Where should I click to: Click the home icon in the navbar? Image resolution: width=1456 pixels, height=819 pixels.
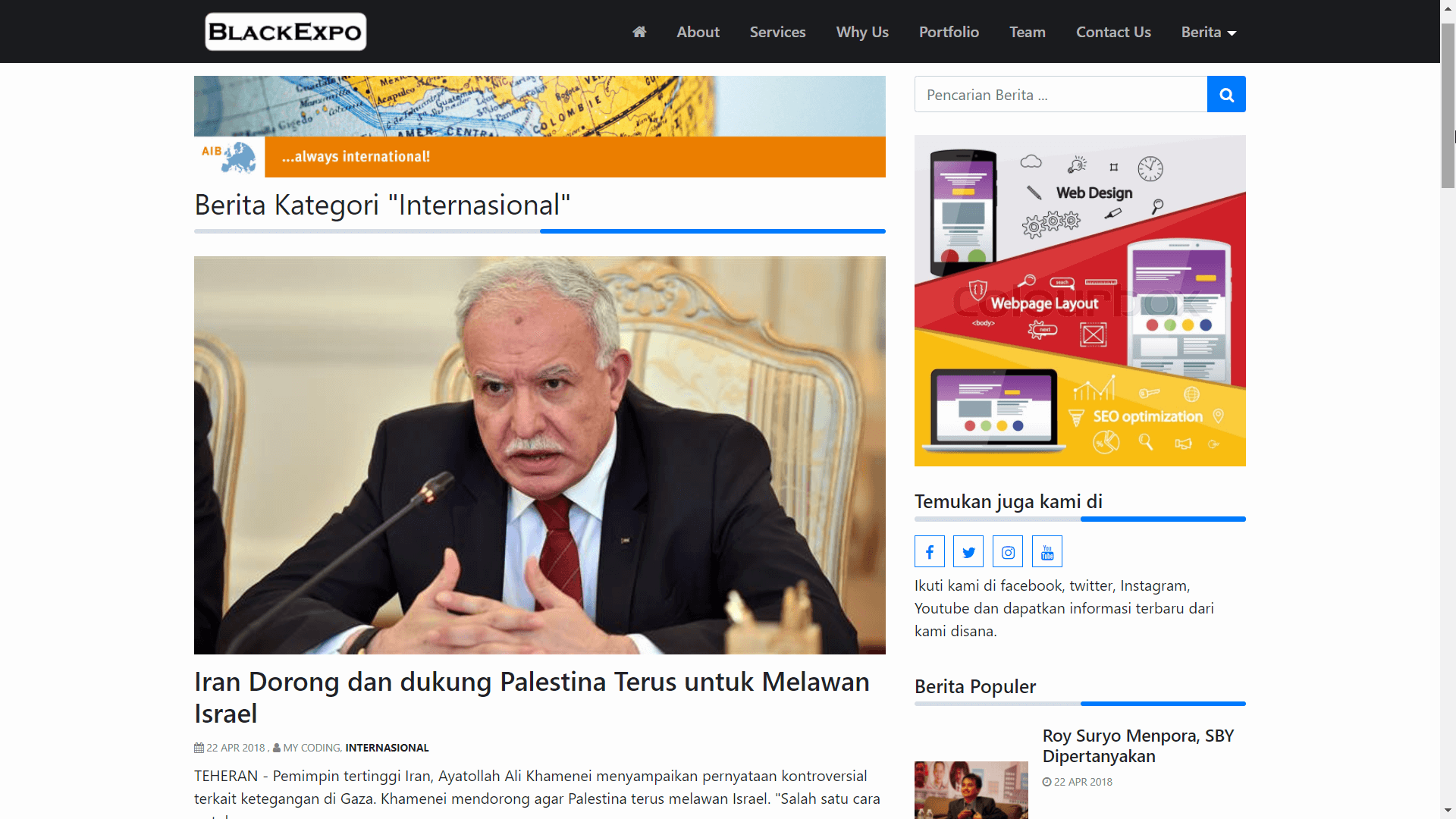[x=639, y=32]
